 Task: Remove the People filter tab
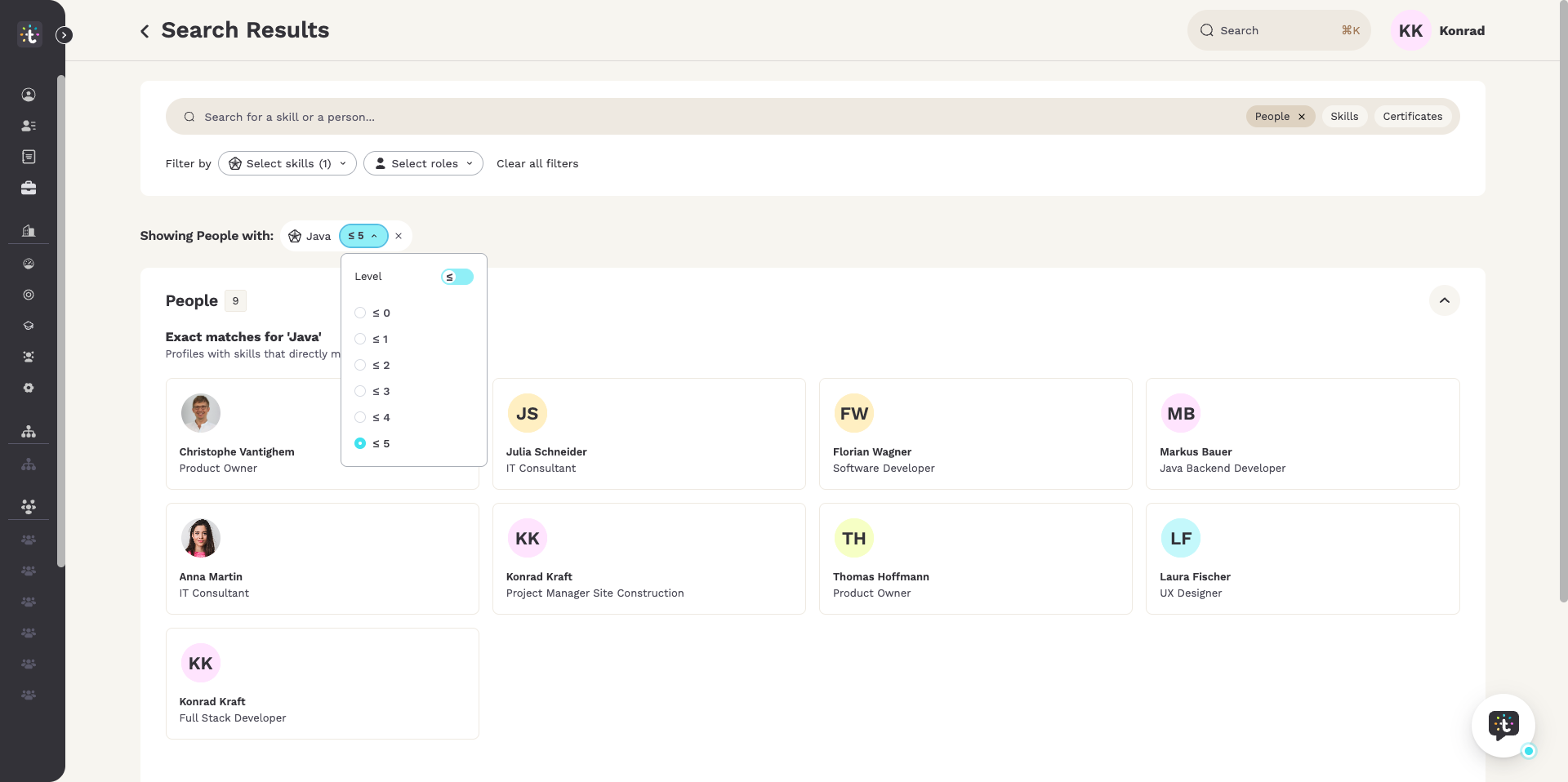(x=1302, y=117)
